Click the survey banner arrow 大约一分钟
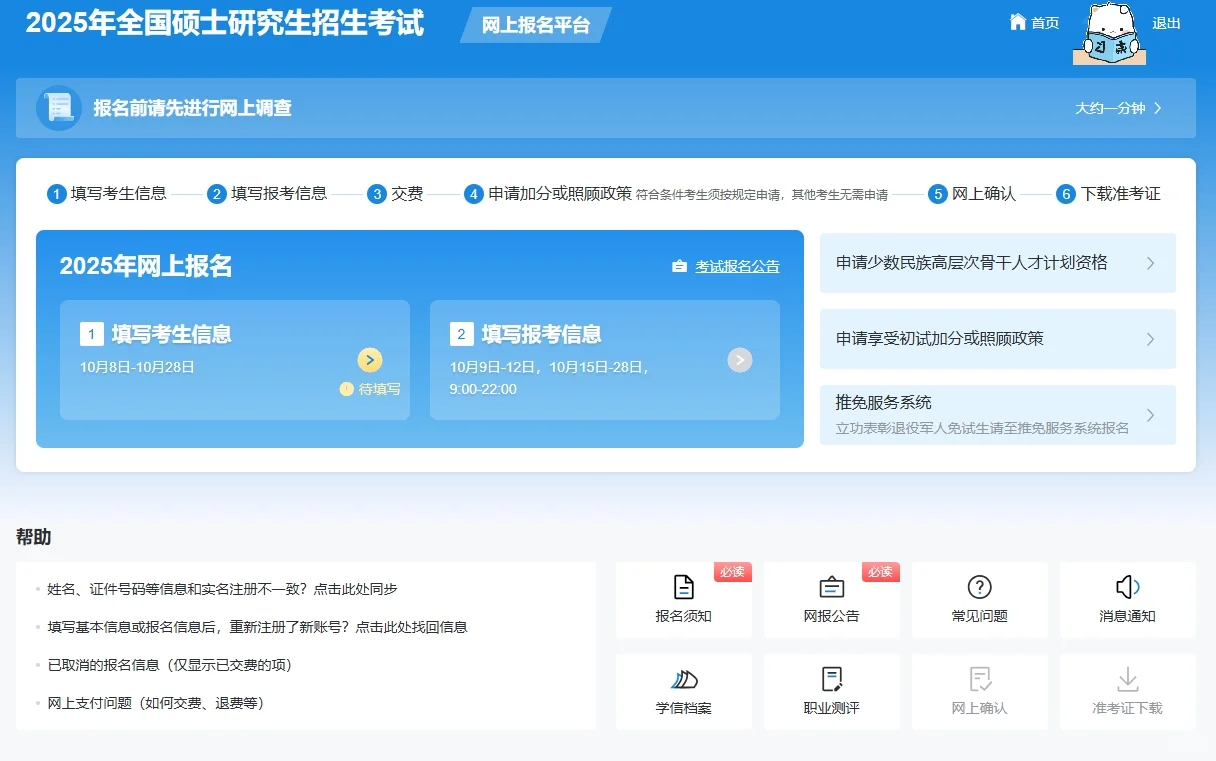The image size is (1216, 761). (x=1117, y=108)
